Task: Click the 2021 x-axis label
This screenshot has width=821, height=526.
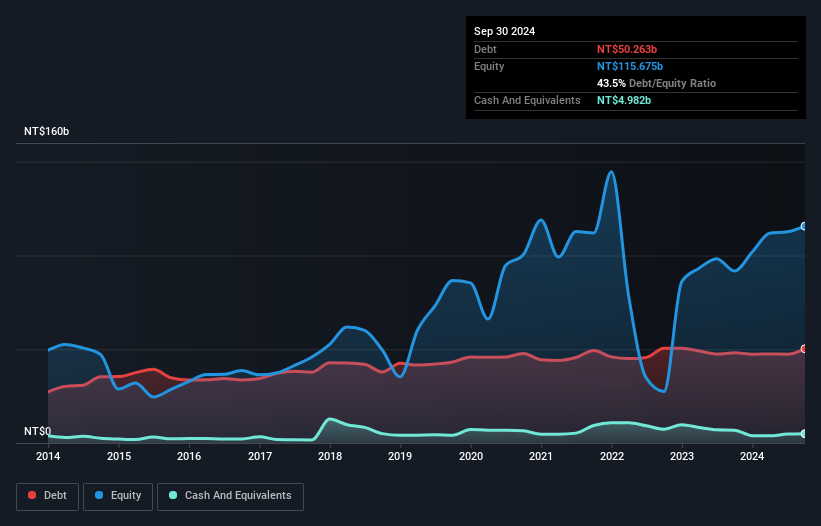Action: [541, 456]
